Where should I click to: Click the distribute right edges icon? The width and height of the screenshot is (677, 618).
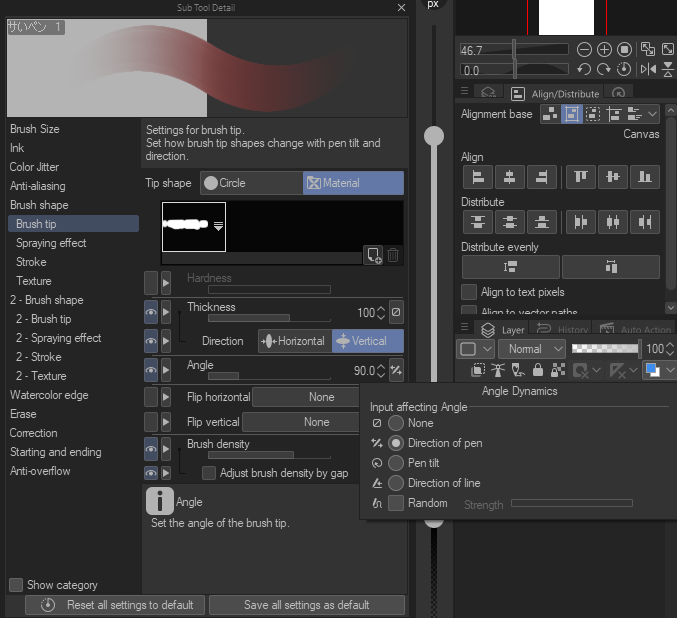[x=645, y=222]
